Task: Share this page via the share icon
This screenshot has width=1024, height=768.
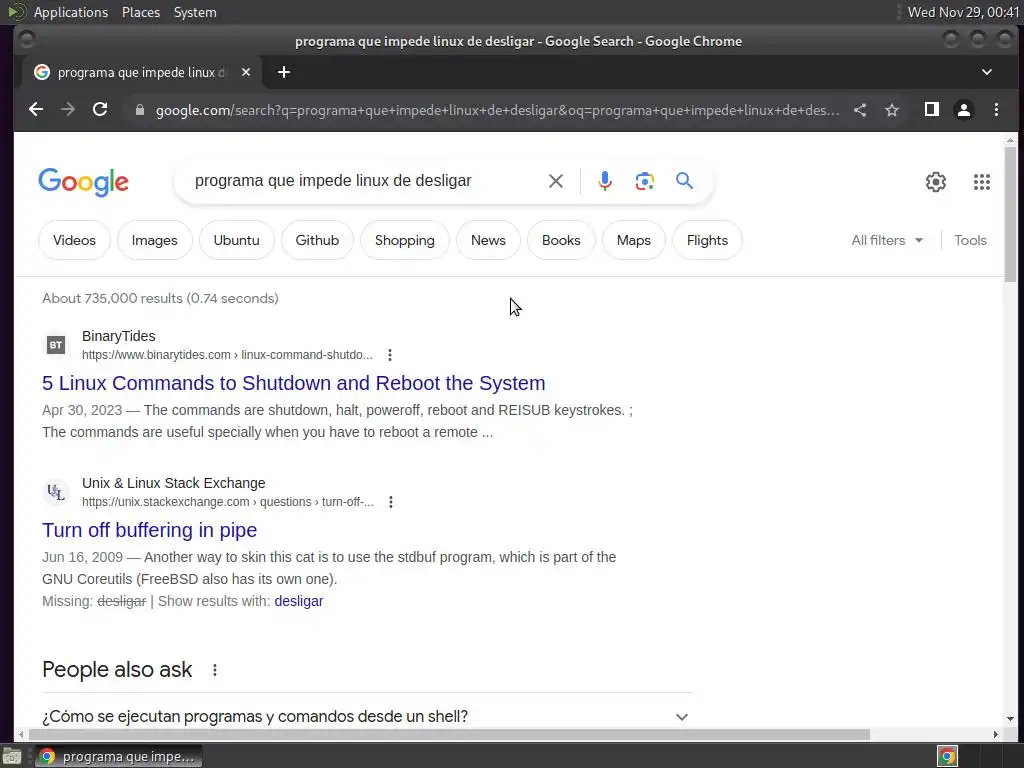Action: 860,110
